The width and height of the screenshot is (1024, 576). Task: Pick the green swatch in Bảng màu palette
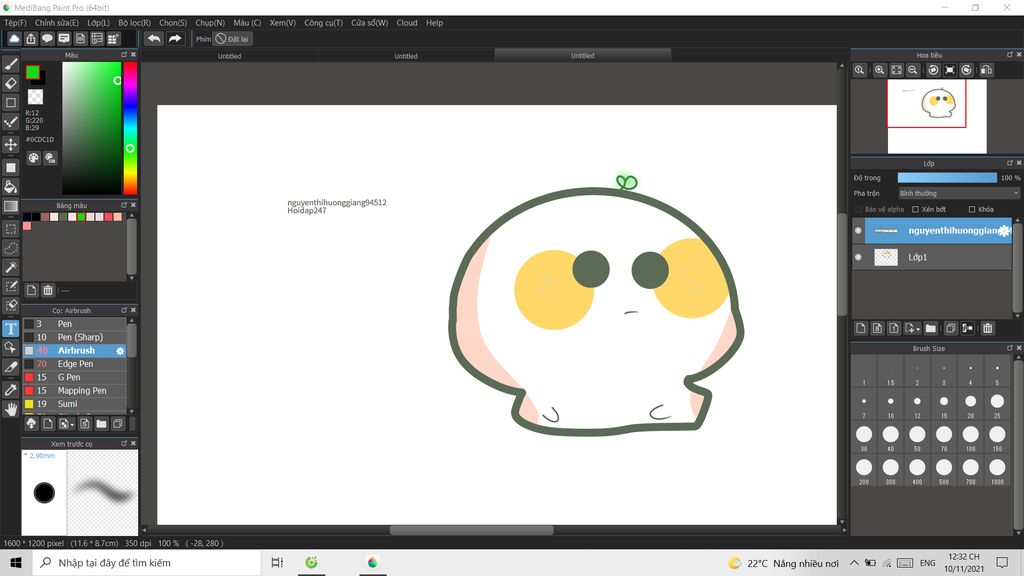(81, 217)
